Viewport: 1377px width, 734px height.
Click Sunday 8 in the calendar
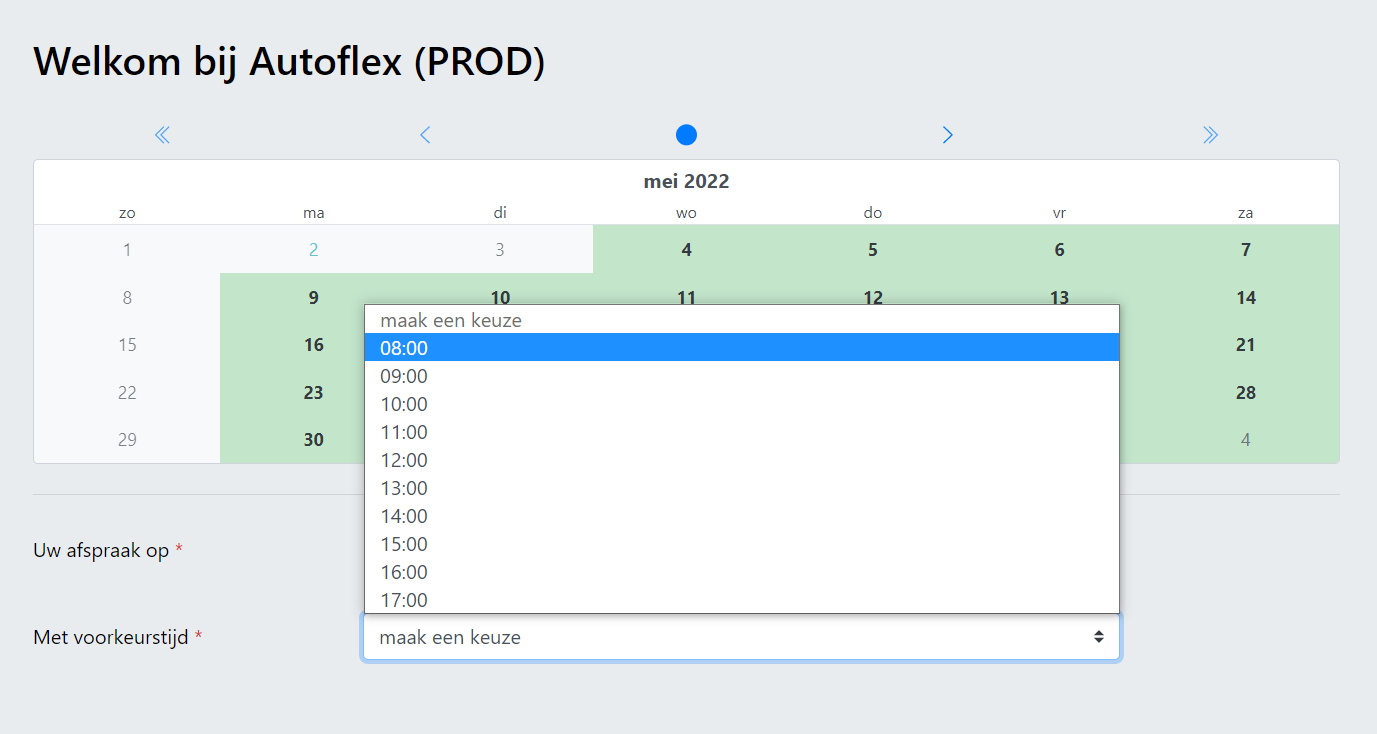click(127, 297)
